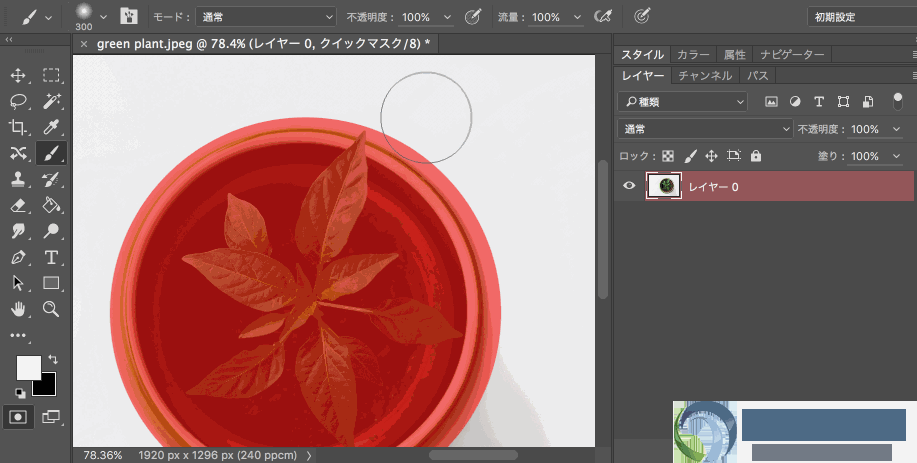
Task: Open the layer blend mode 通常 dropdown
Action: pyautogui.click(x=705, y=129)
